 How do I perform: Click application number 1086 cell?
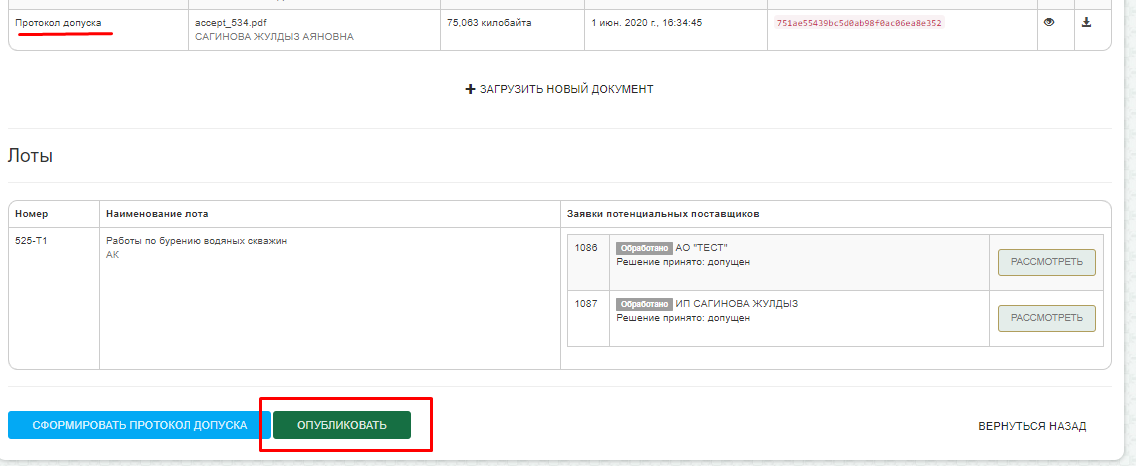click(x=587, y=248)
